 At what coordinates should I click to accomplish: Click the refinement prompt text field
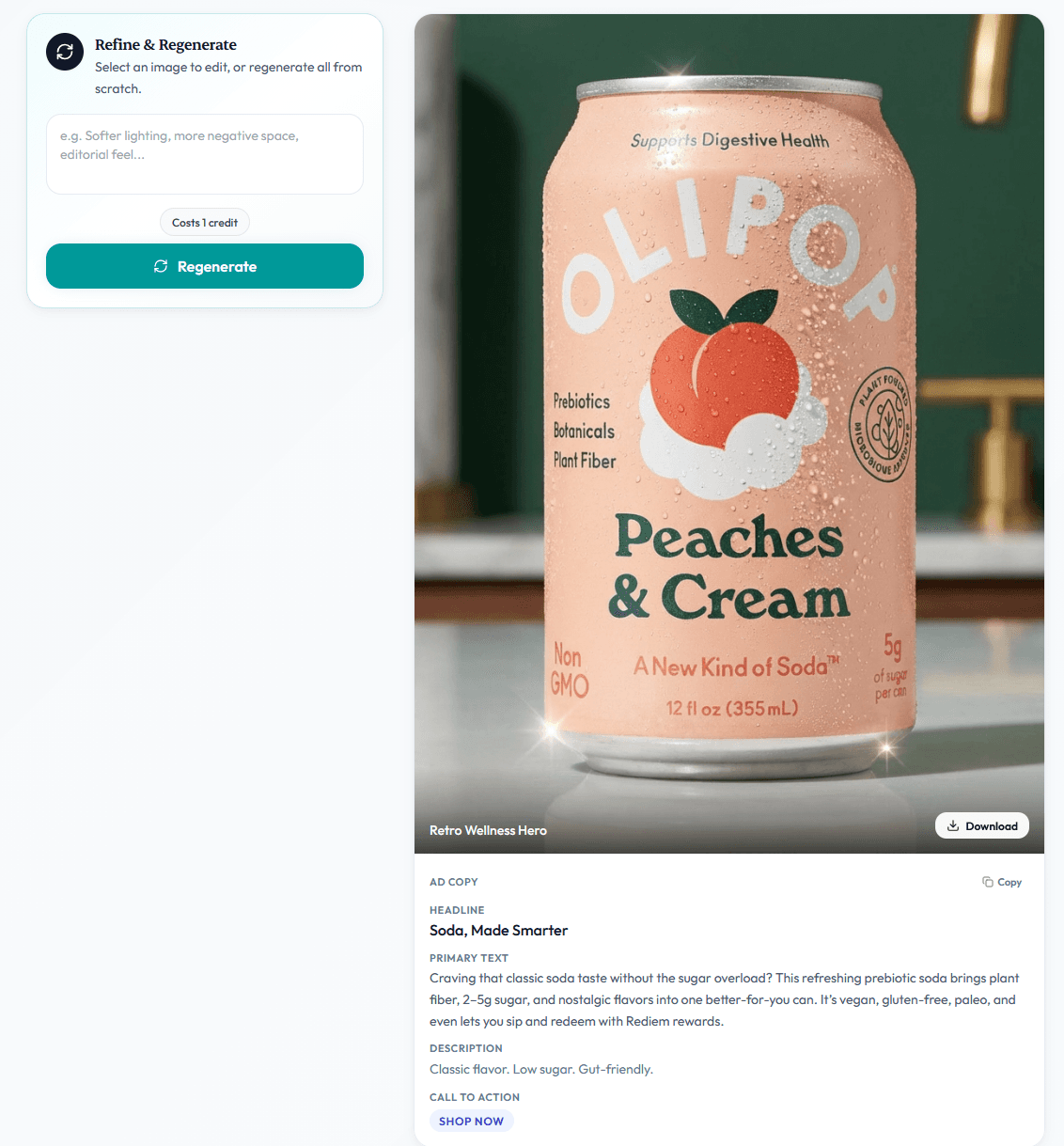204,154
